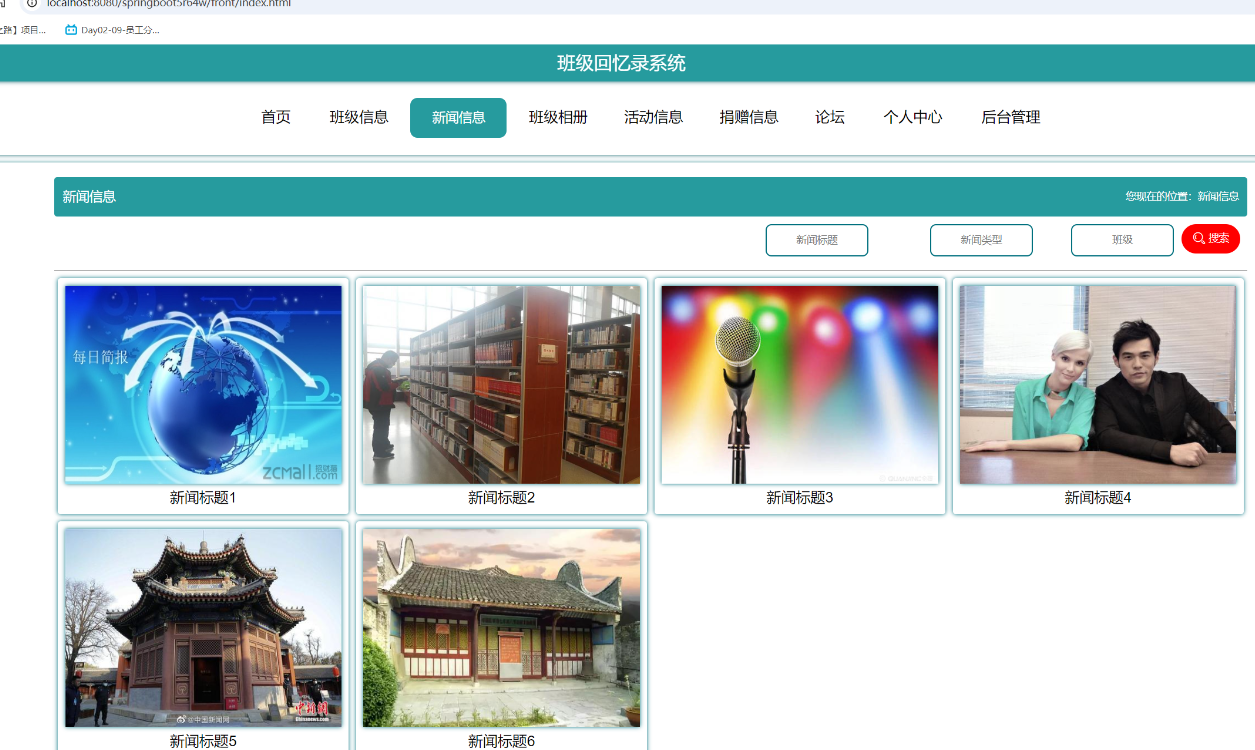Select 活动信息 in the navigation bar
Viewport: 1255px width, 750px height.
click(653, 117)
